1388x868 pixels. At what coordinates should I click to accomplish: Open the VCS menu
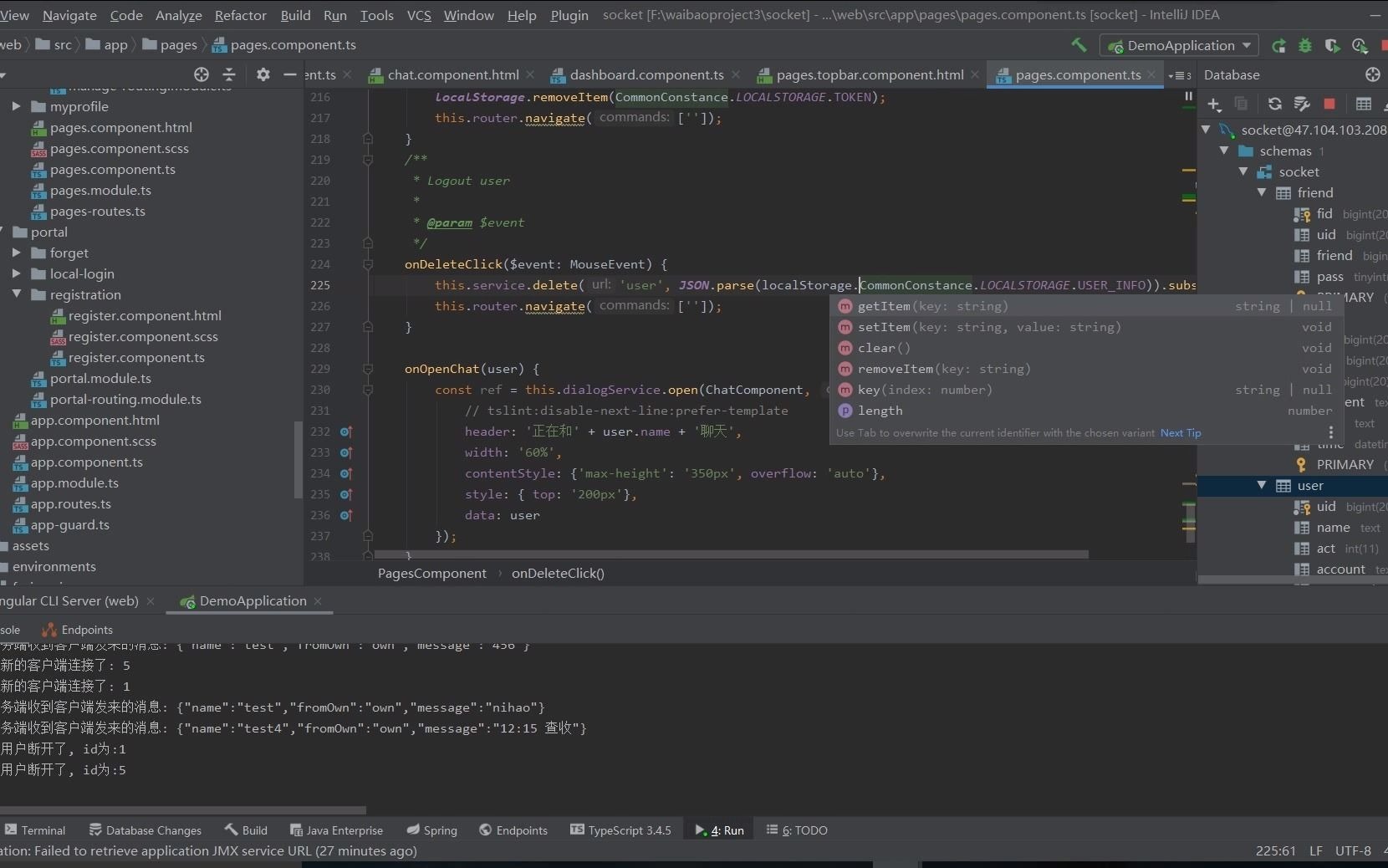tap(419, 15)
